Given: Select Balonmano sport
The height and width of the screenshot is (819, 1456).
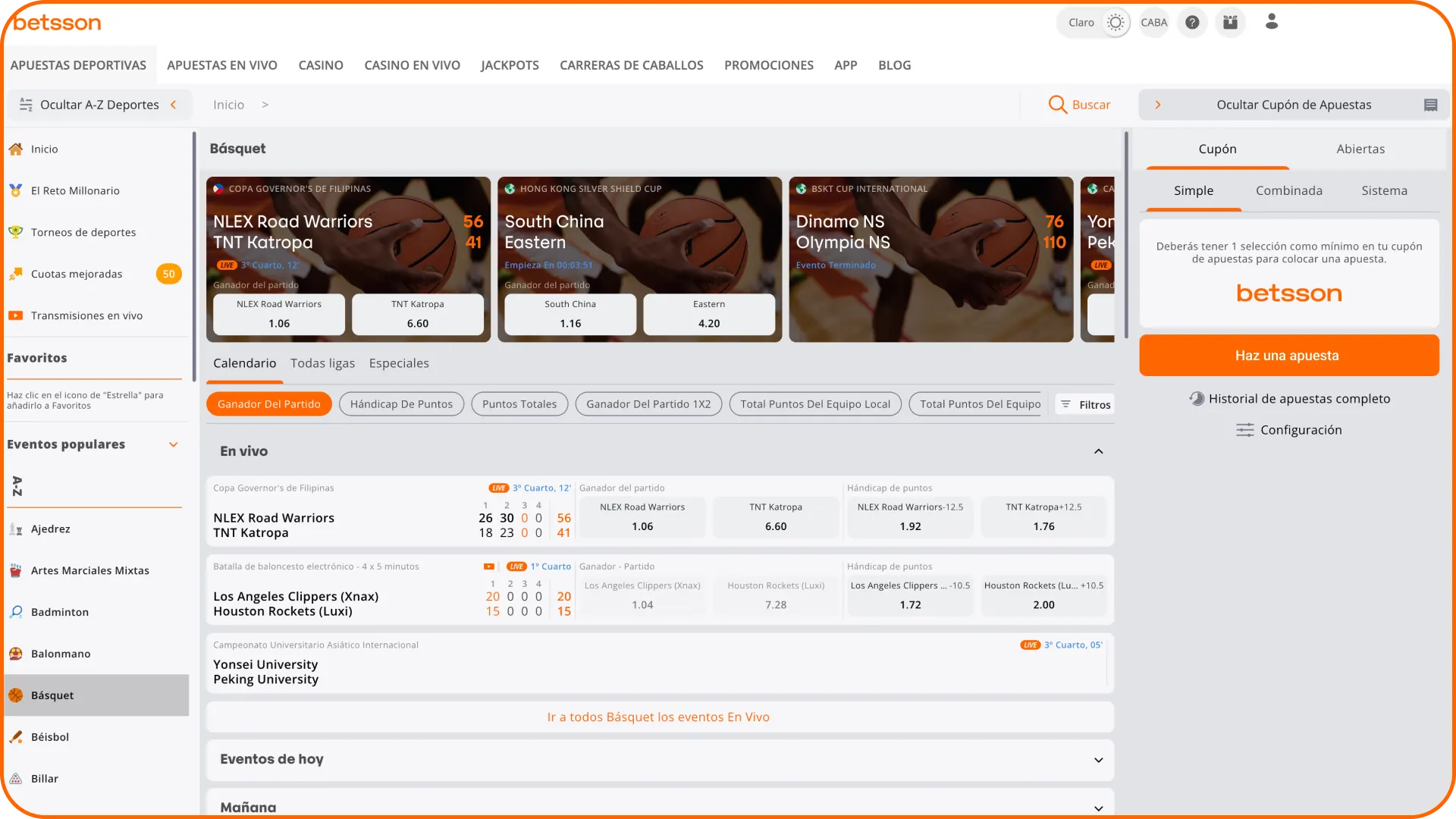Looking at the screenshot, I should (x=96, y=654).
